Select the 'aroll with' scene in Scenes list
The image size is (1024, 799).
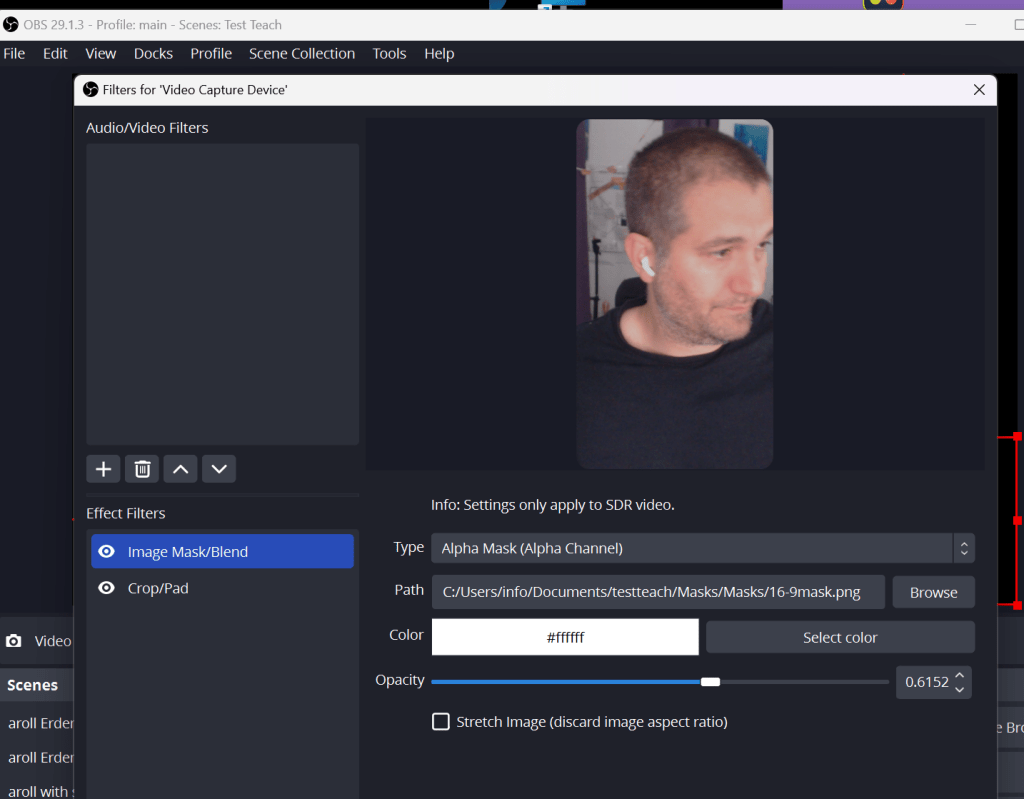click(x=40, y=791)
